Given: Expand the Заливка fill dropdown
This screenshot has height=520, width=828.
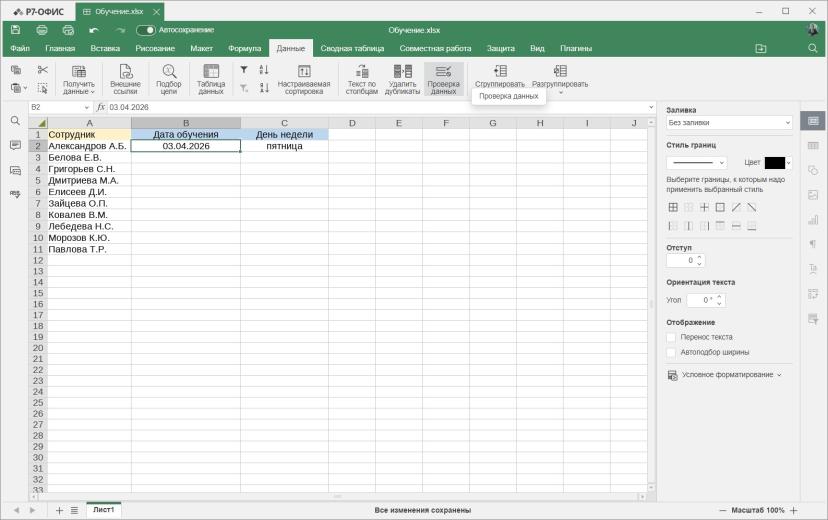Looking at the screenshot, I should pyautogui.click(x=729, y=122).
